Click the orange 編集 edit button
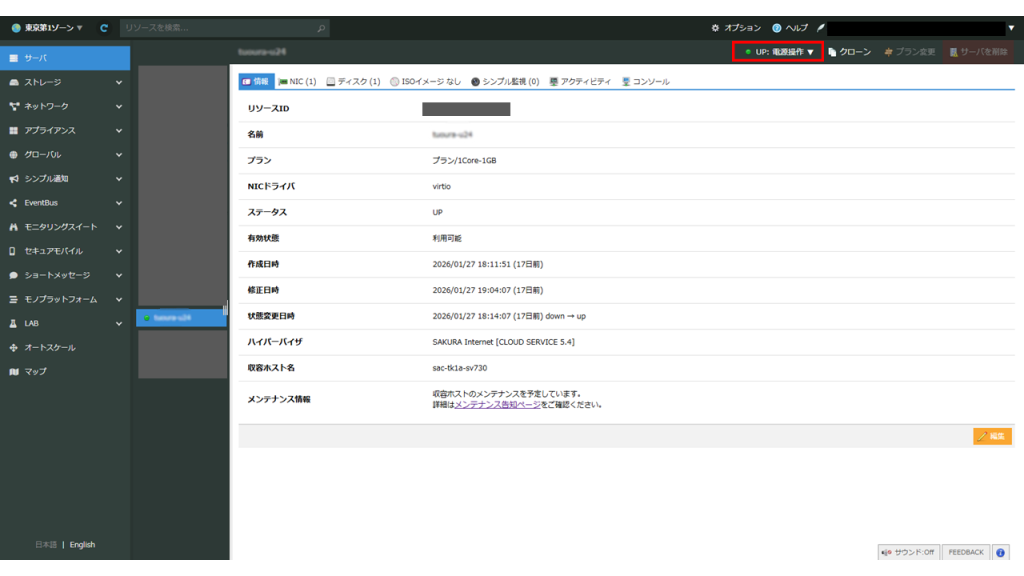Viewport: 1024px width, 576px height. click(x=992, y=436)
